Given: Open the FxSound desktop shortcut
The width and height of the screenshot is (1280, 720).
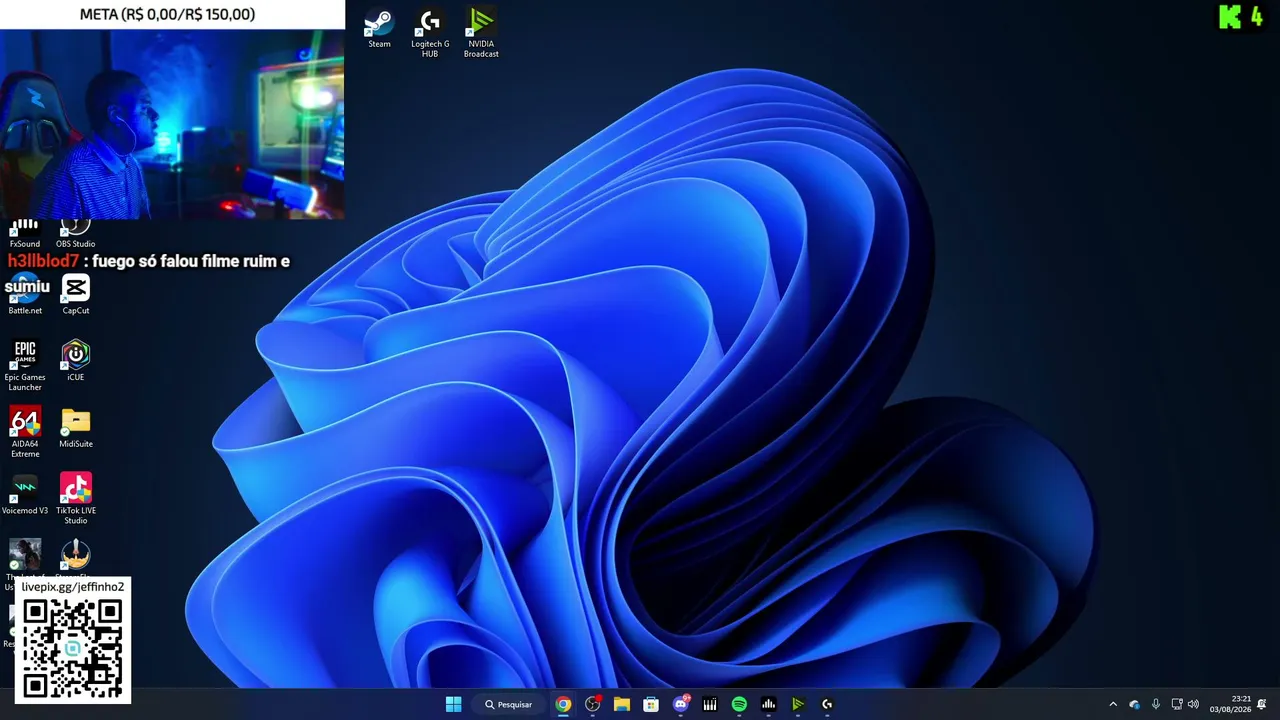Looking at the screenshot, I should 25,234.
